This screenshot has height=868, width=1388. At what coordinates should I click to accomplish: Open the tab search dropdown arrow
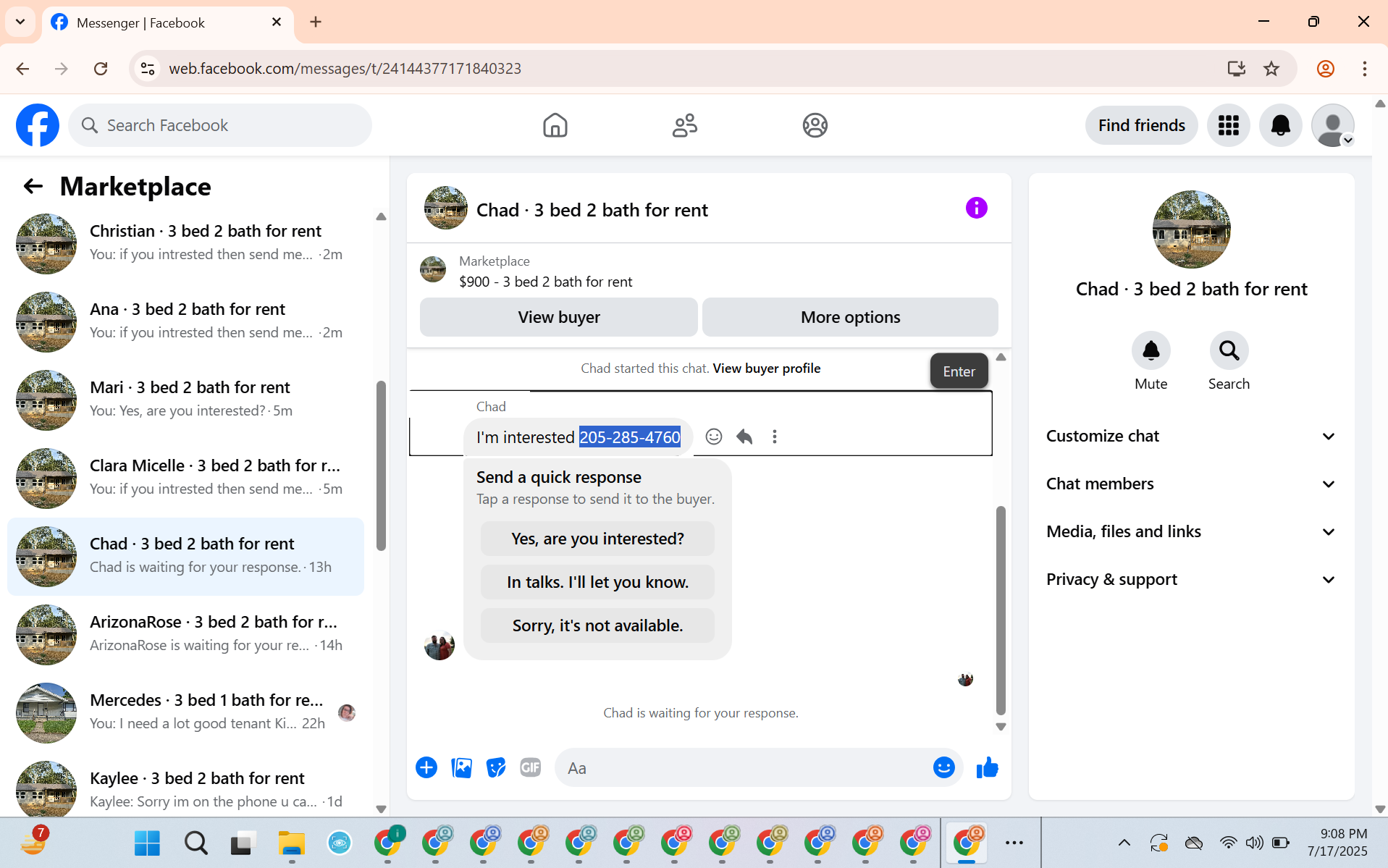[x=20, y=22]
